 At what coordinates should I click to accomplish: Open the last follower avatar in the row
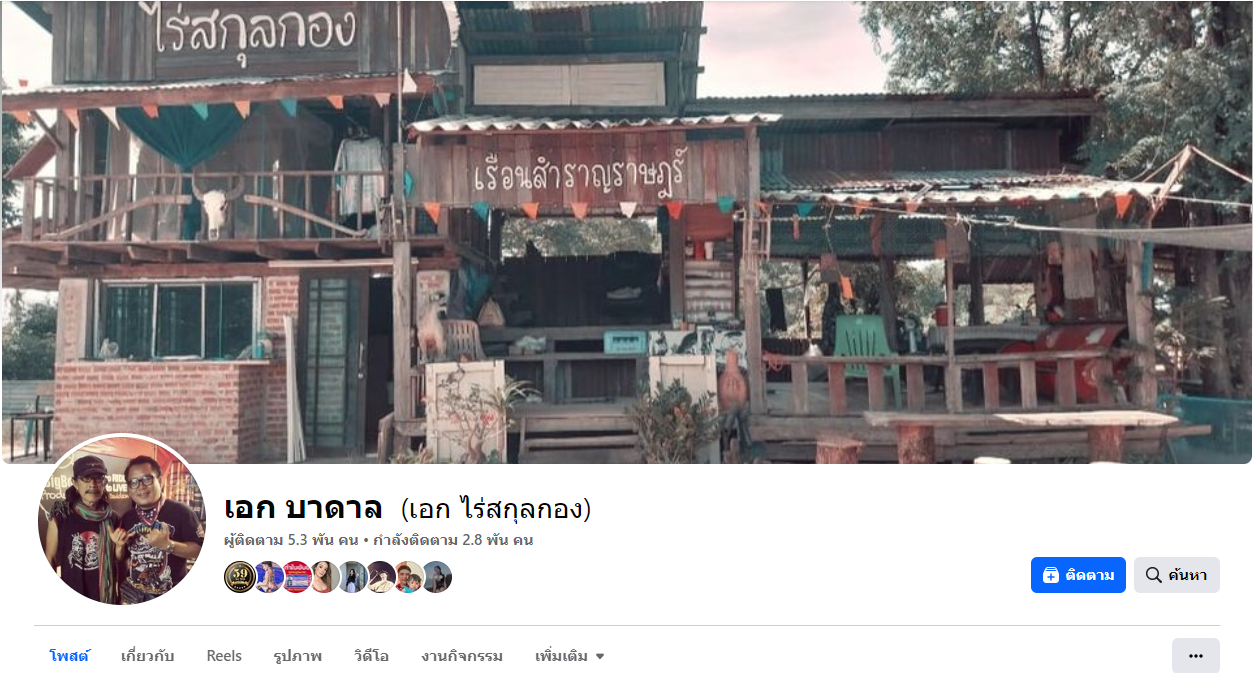click(436, 577)
